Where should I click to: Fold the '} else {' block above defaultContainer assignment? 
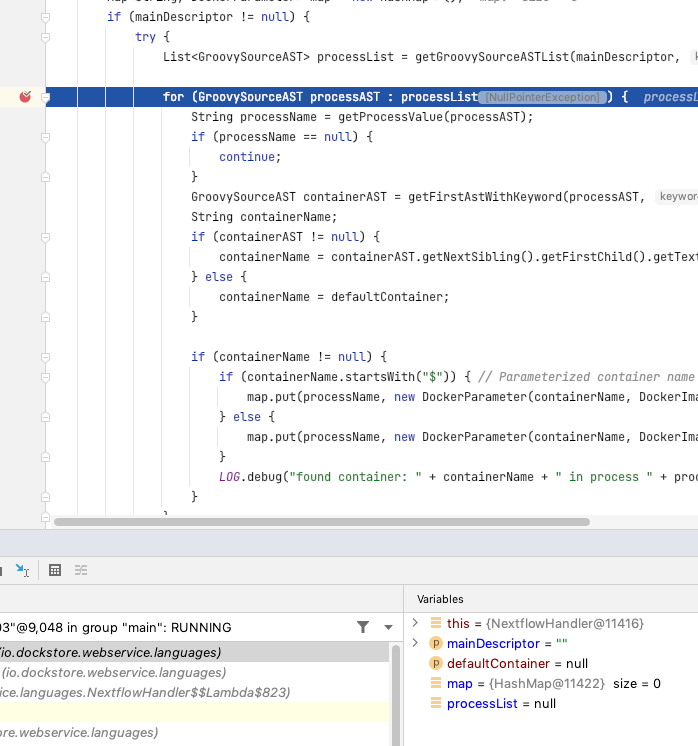[x=46, y=277]
